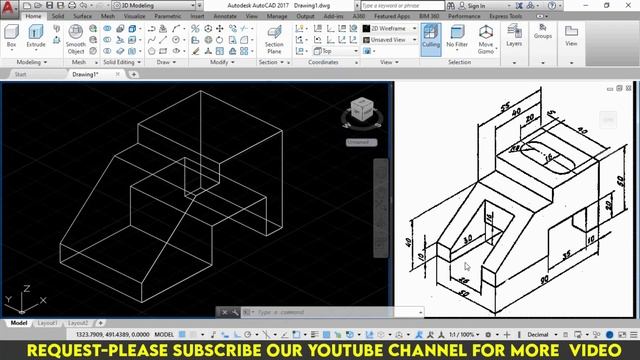Toggle ortho mode in status bar
The image size is (640, 360).
tap(237, 334)
